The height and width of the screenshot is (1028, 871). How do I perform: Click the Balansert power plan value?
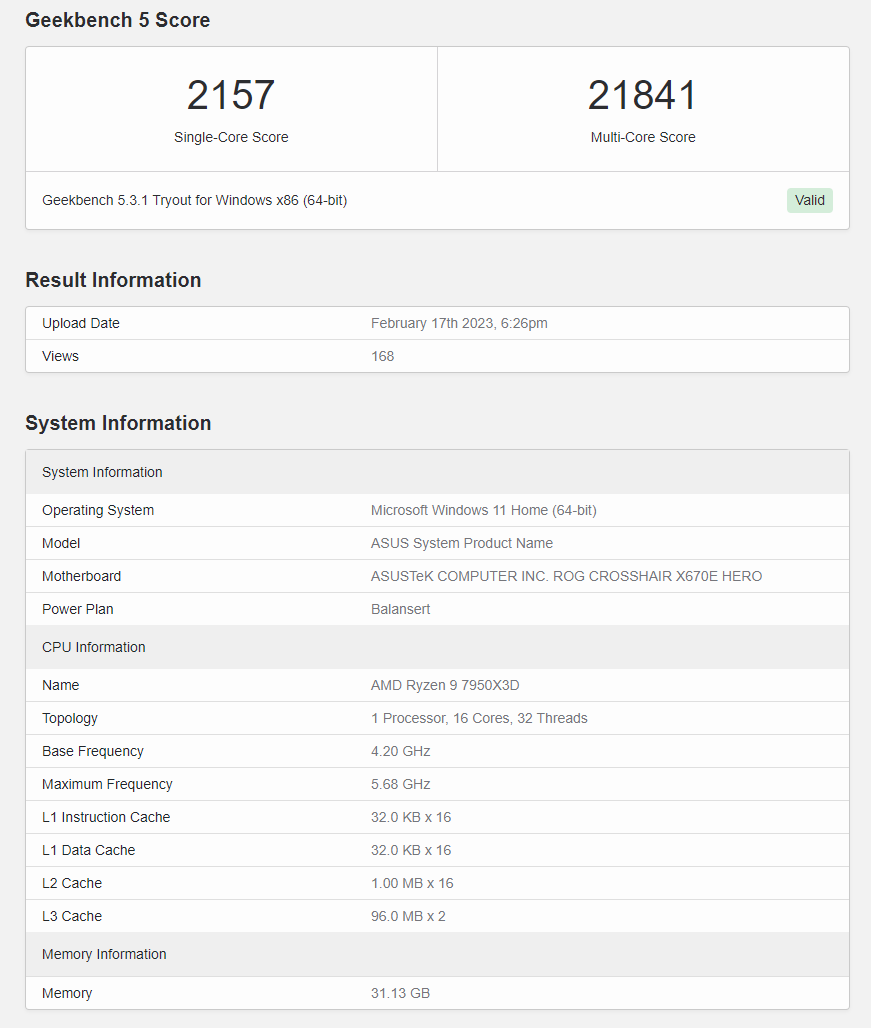pyautogui.click(x=400, y=609)
